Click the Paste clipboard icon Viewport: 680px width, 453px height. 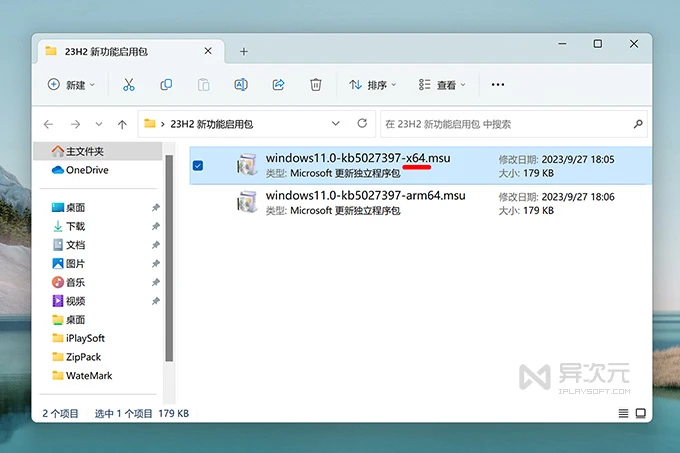203,85
